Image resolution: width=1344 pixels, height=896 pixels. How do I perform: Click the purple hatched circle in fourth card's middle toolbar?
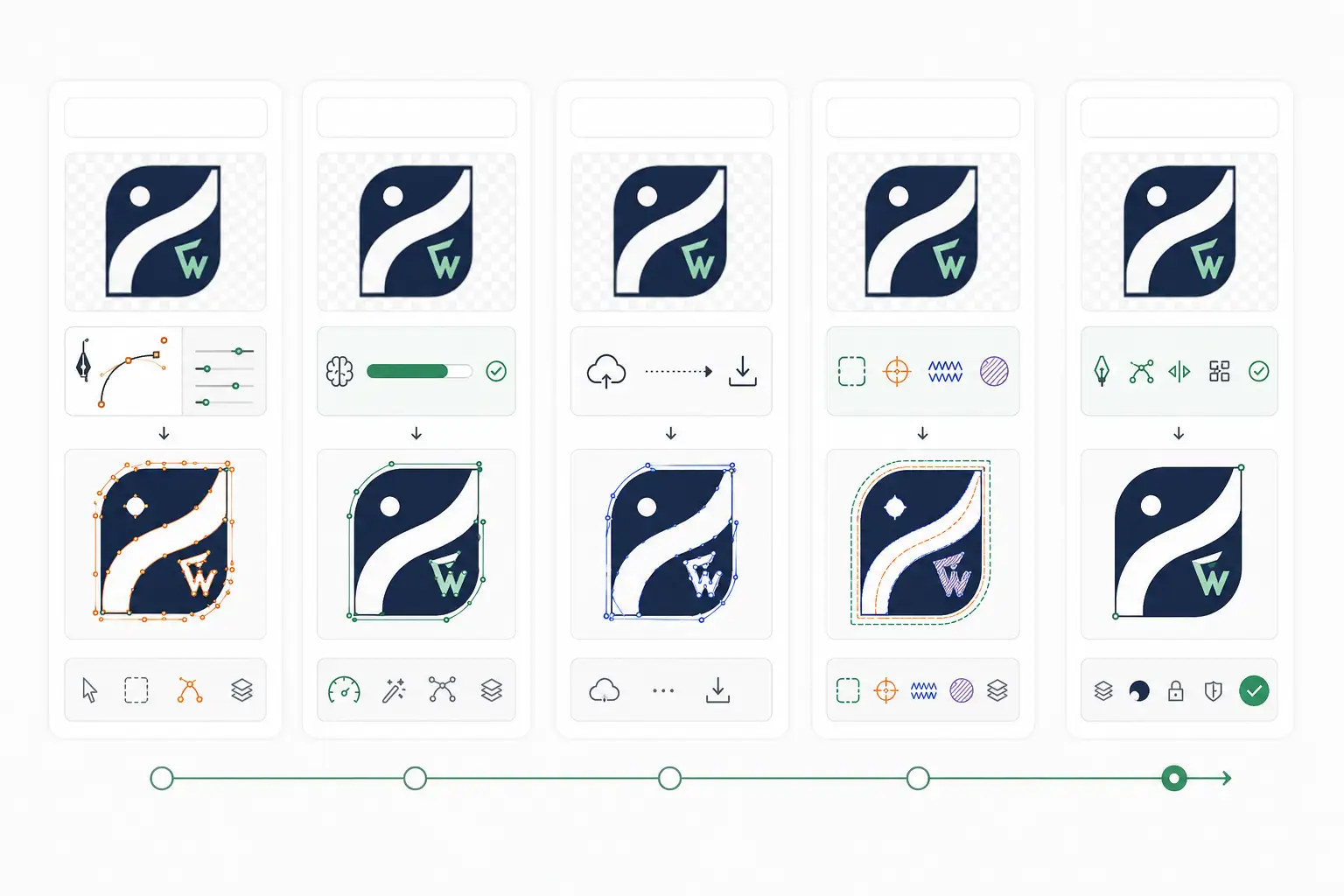pyautogui.click(x=994, y=372)
